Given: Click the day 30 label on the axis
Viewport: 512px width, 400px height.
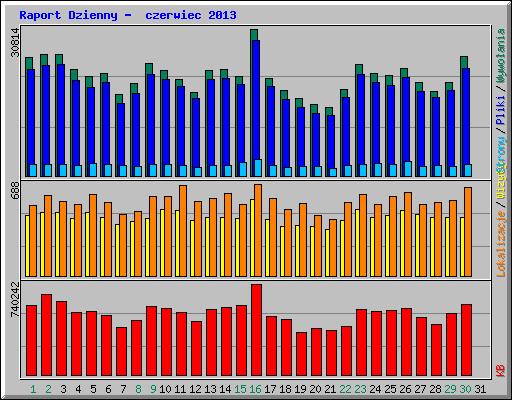Looking at the screenshot, I should (465, 389).
